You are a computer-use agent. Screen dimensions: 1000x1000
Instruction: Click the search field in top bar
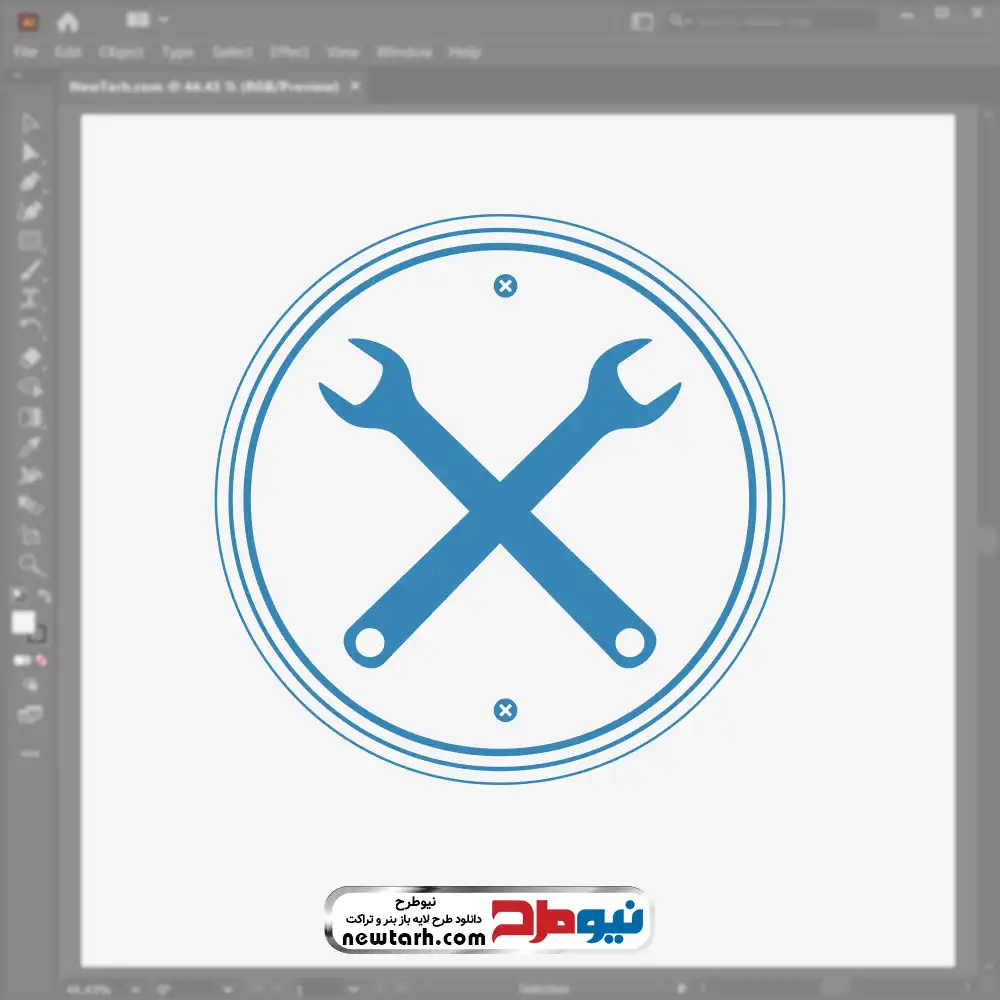point(780,21)
